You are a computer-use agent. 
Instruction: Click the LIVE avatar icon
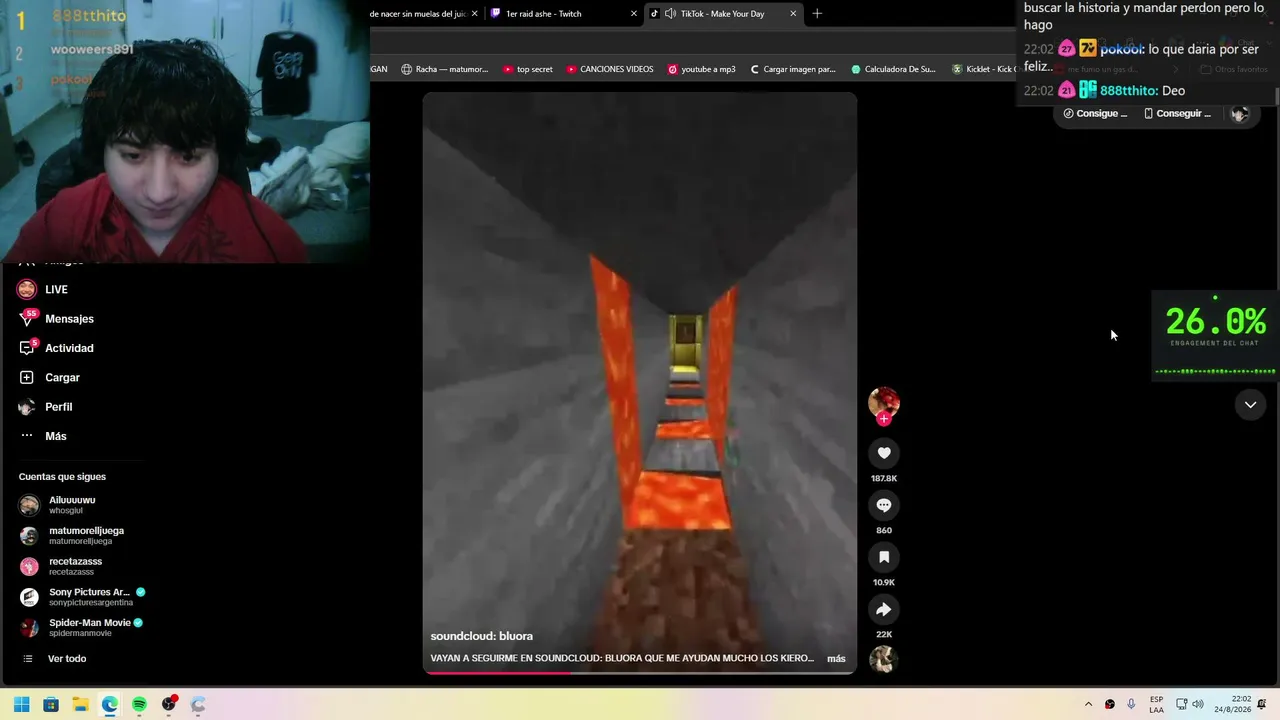(x=27, y=289)
